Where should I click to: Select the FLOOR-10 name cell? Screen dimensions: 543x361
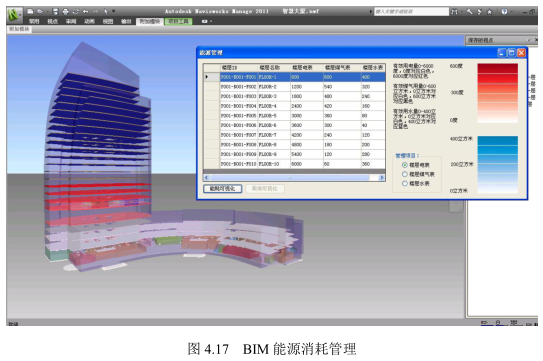tap(274, 164)
